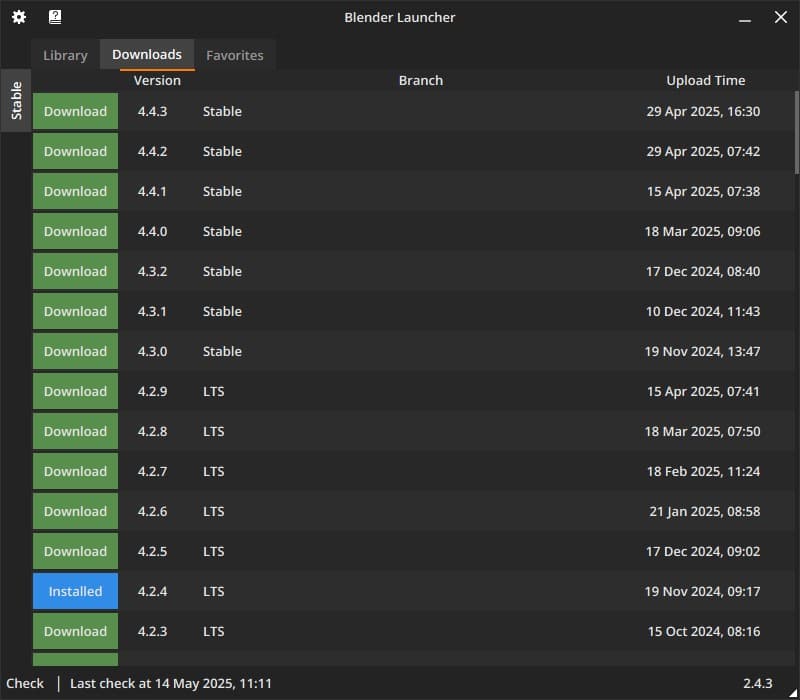The height and width of the screenshot is (700, 800).
Task: Click upload time '10 Dec 2024, 11:43'
Action: pyautogui.click(x=703, y=311)
